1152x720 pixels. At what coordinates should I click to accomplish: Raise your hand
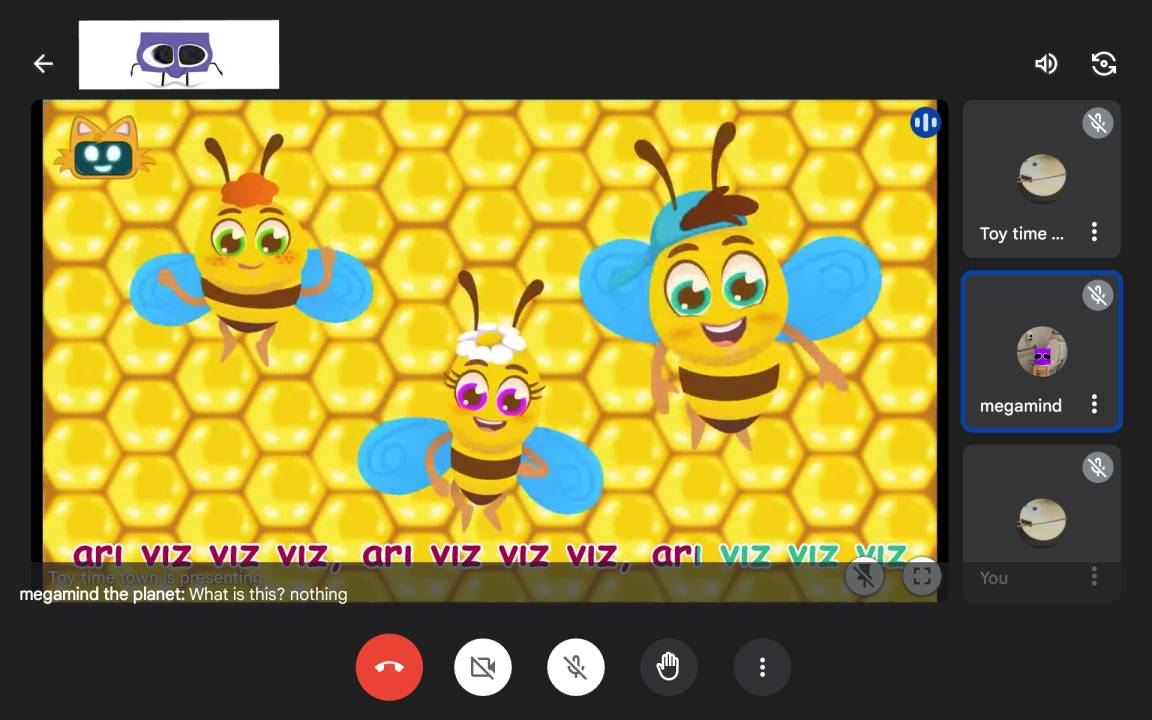point(669,667)
